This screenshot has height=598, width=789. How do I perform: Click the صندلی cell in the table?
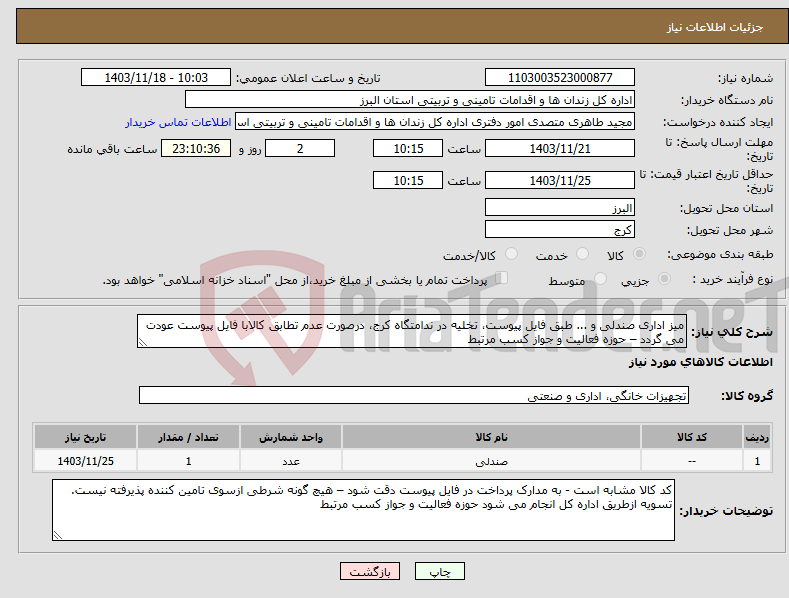[x=491, y=461]
